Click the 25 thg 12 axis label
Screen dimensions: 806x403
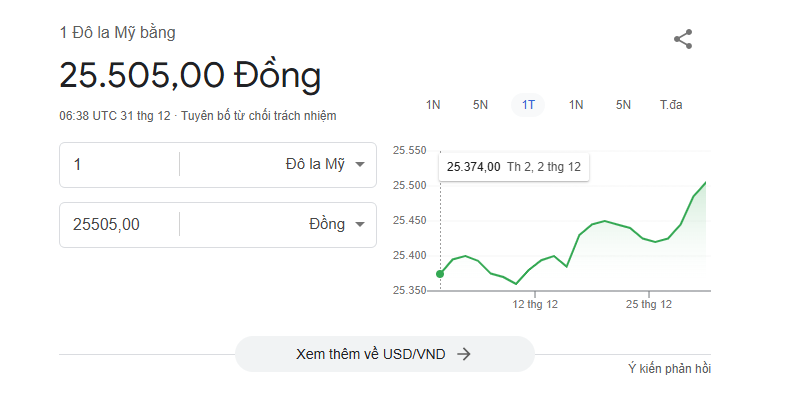point(649,304)
